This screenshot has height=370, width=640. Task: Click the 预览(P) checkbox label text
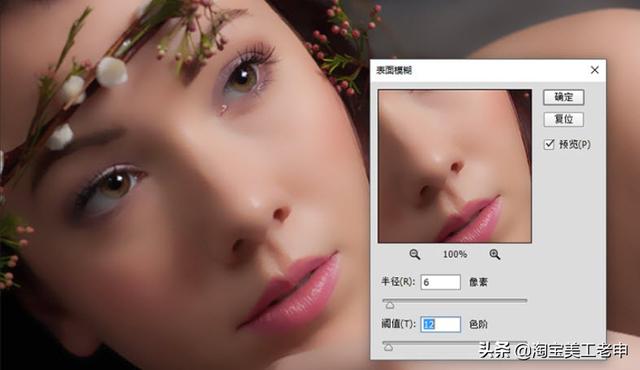[x=575, y=144]
